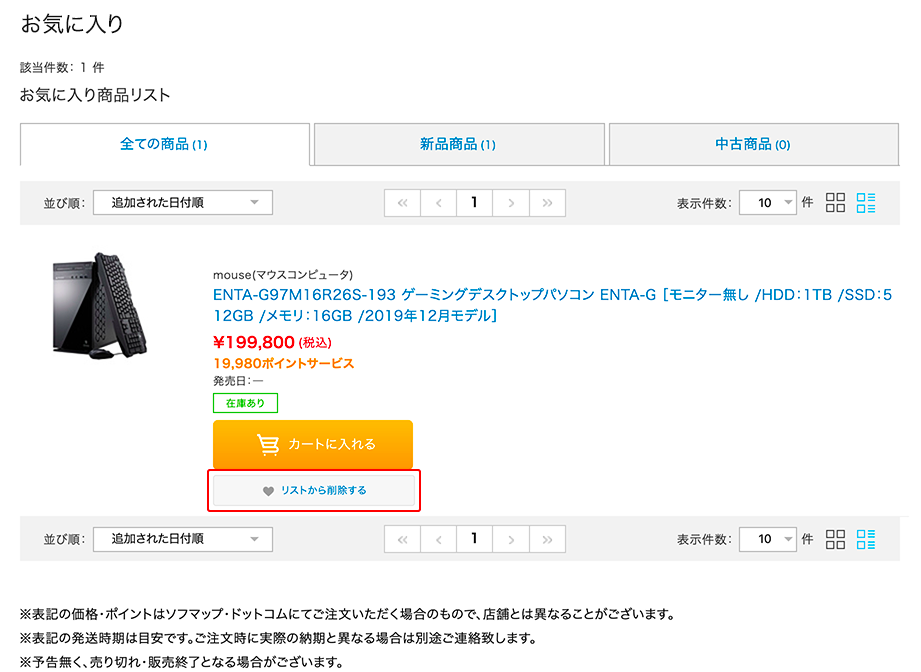921x672 pixels.
Task: Jump to last page in bottom pager
Action: (547, 539)
